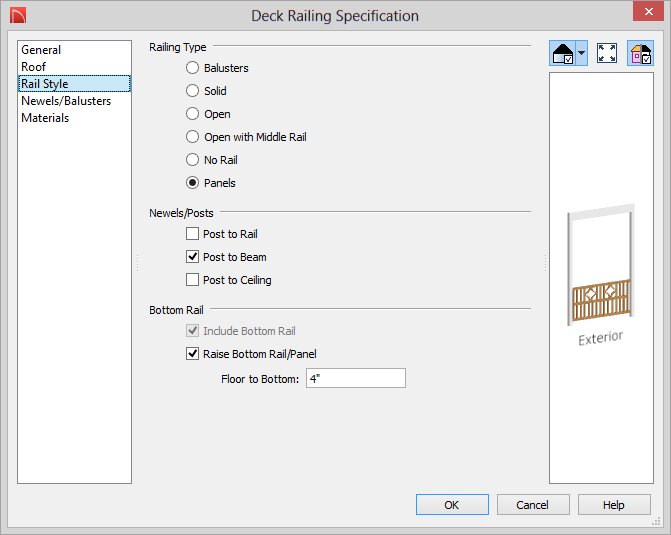Open the General panel
Image resolution: width=671 pixels, height=535 pixels.
point(41,50)
